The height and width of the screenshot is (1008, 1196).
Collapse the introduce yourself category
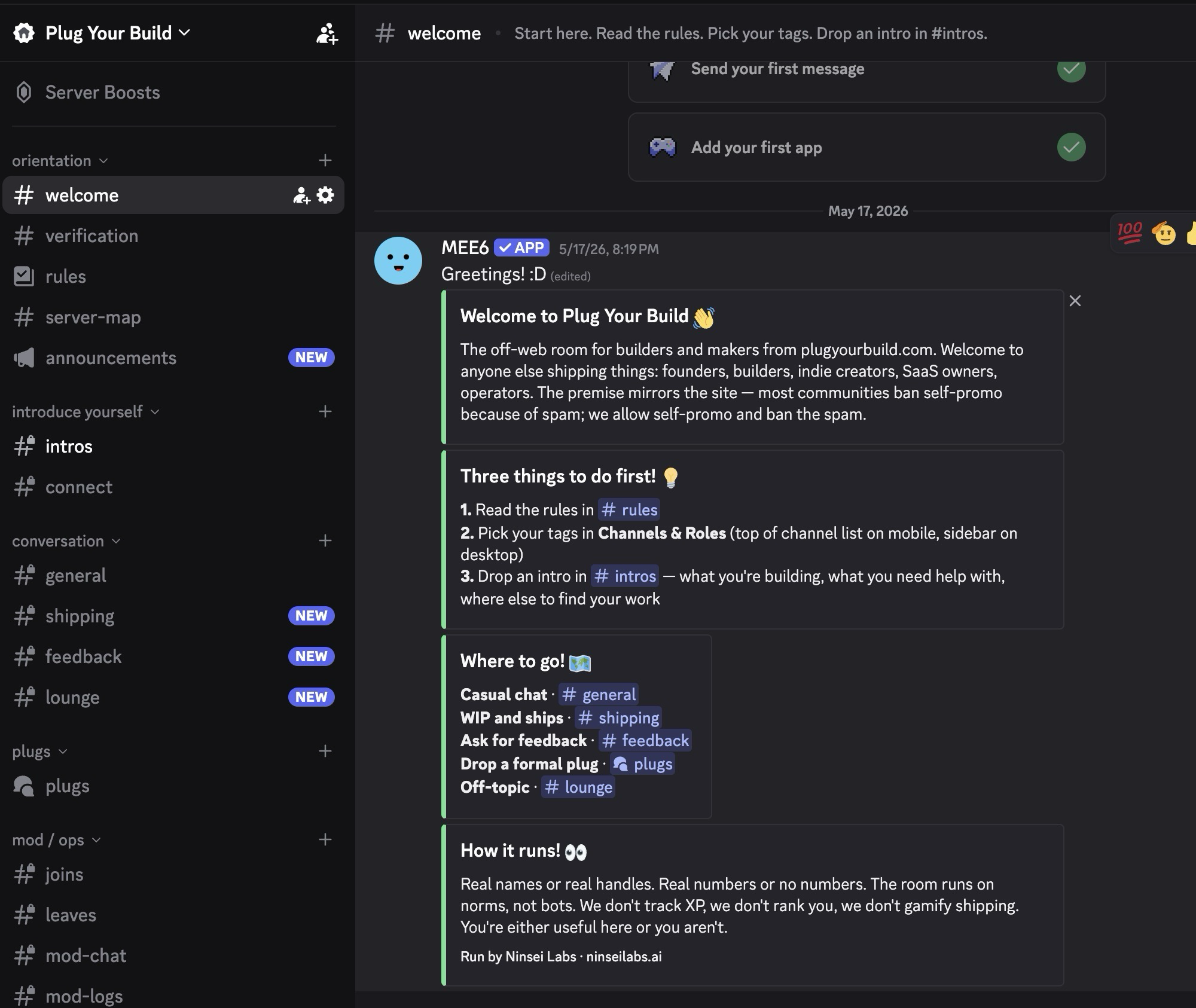click(86, 412)
